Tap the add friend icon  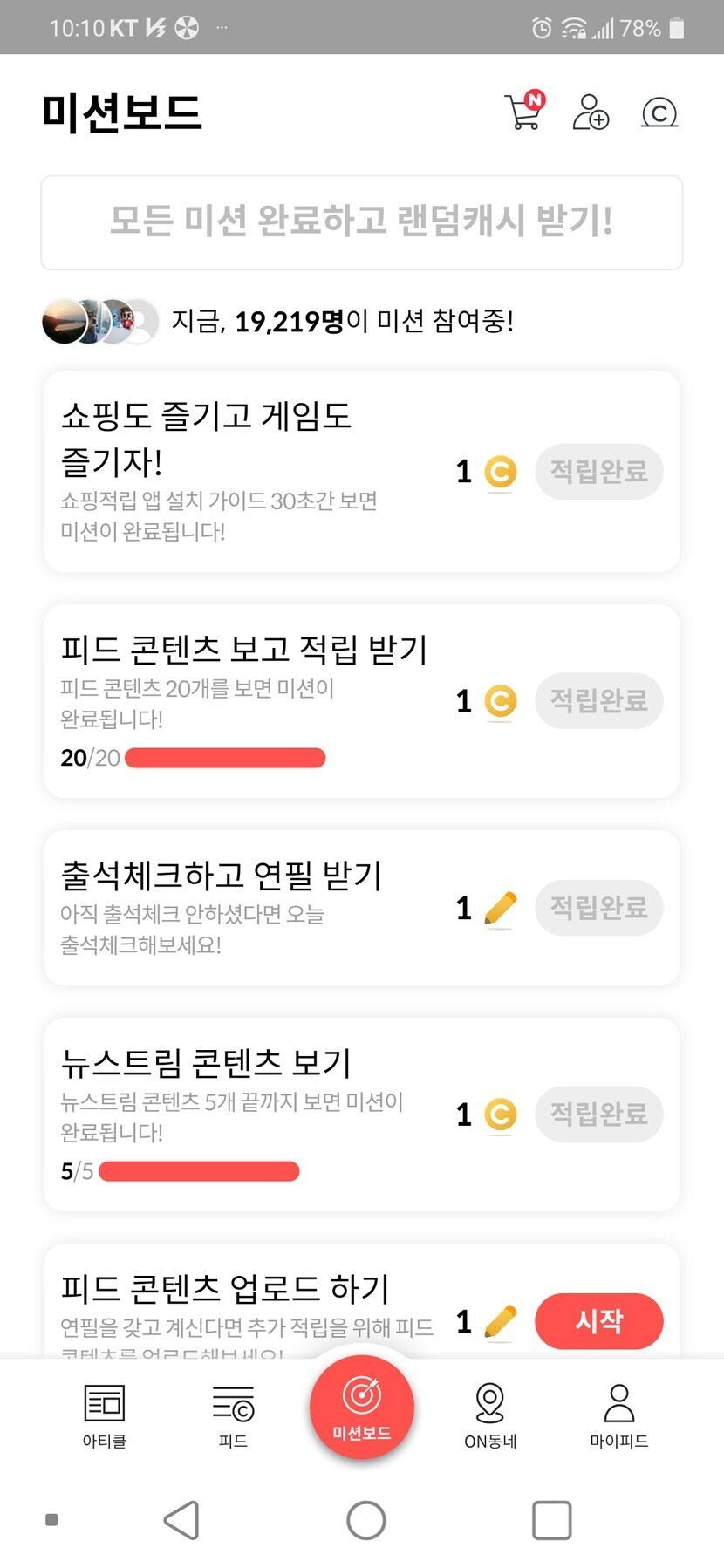coord(591,112)
